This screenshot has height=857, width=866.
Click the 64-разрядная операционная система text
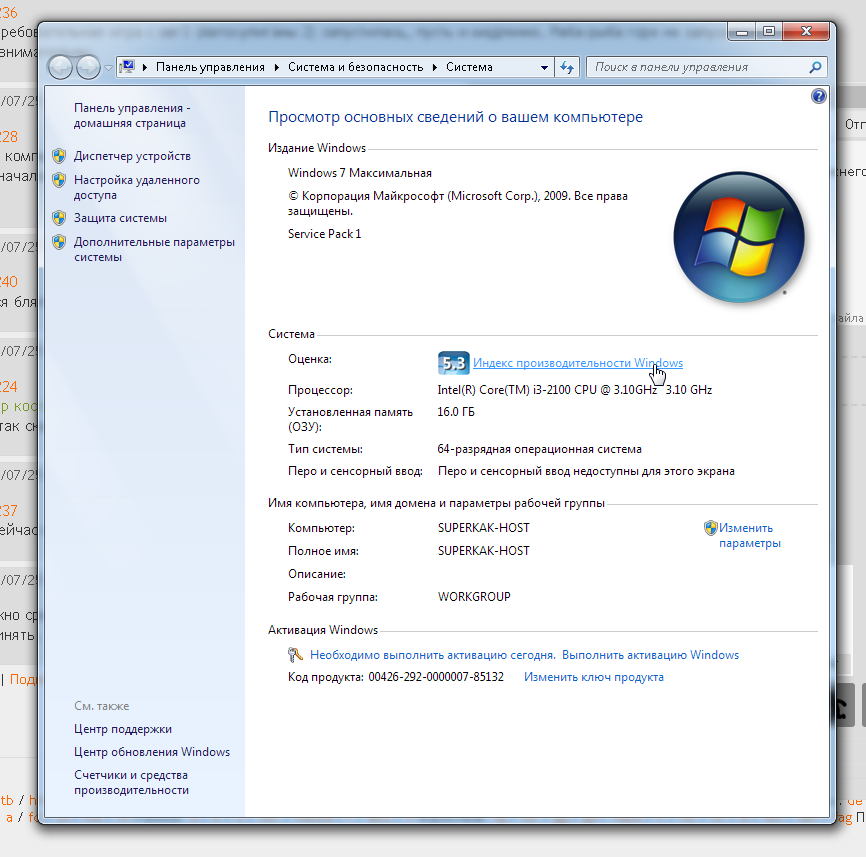(540, 449)
